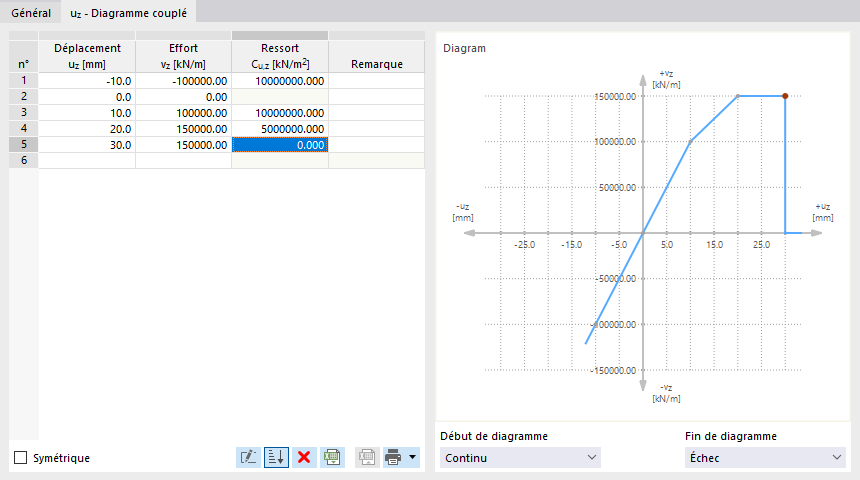Image resolution: width=860 pixels, height=480 pixels.
Task: Click the printer icon
Action: point(393,457)
